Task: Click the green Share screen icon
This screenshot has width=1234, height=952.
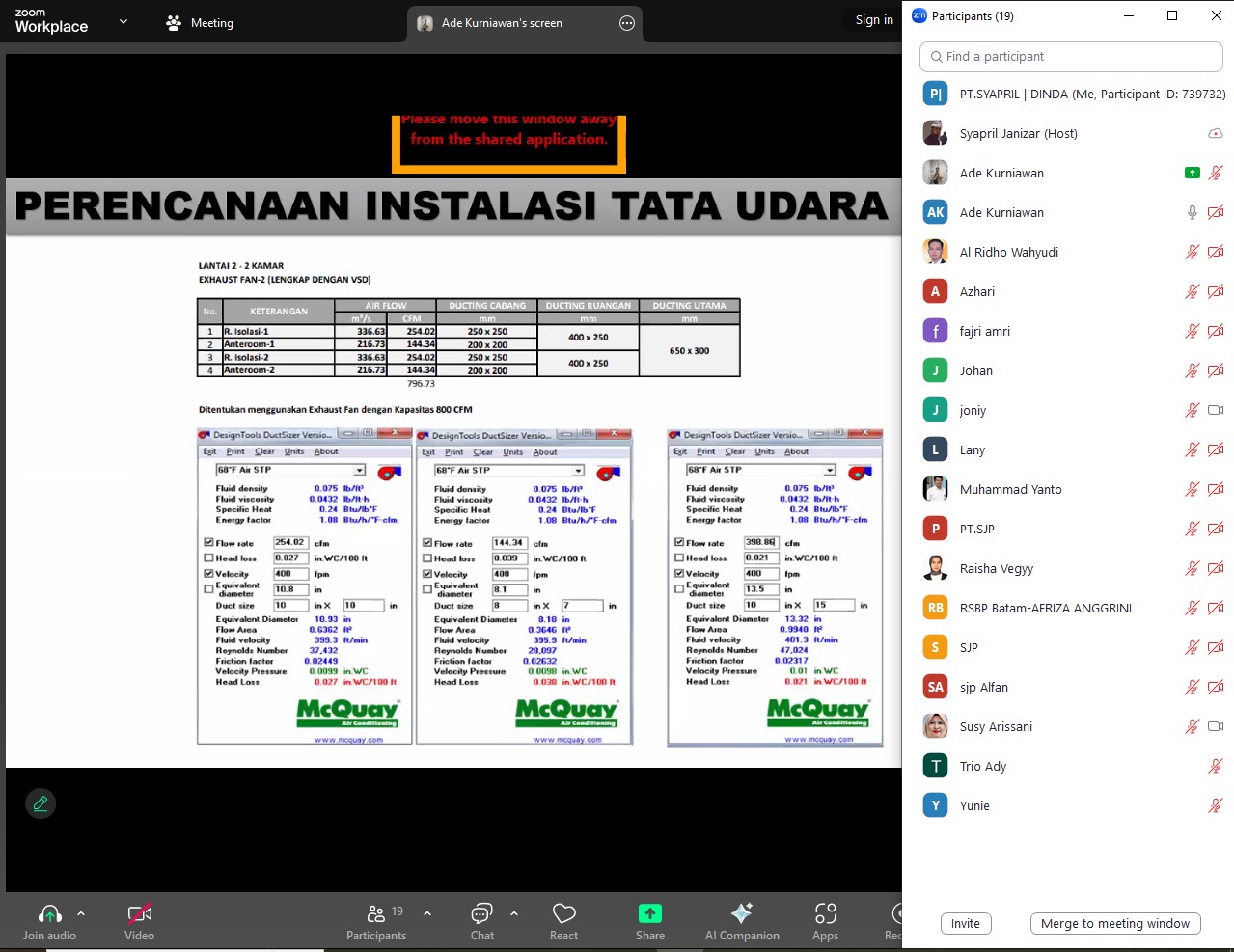Action: click(x=650, y=913)
